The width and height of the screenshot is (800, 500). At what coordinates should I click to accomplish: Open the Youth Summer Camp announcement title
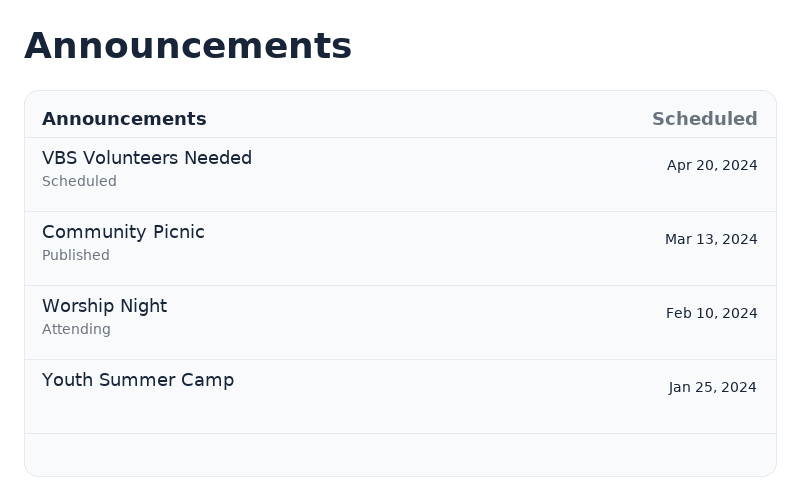coord(138,380)
